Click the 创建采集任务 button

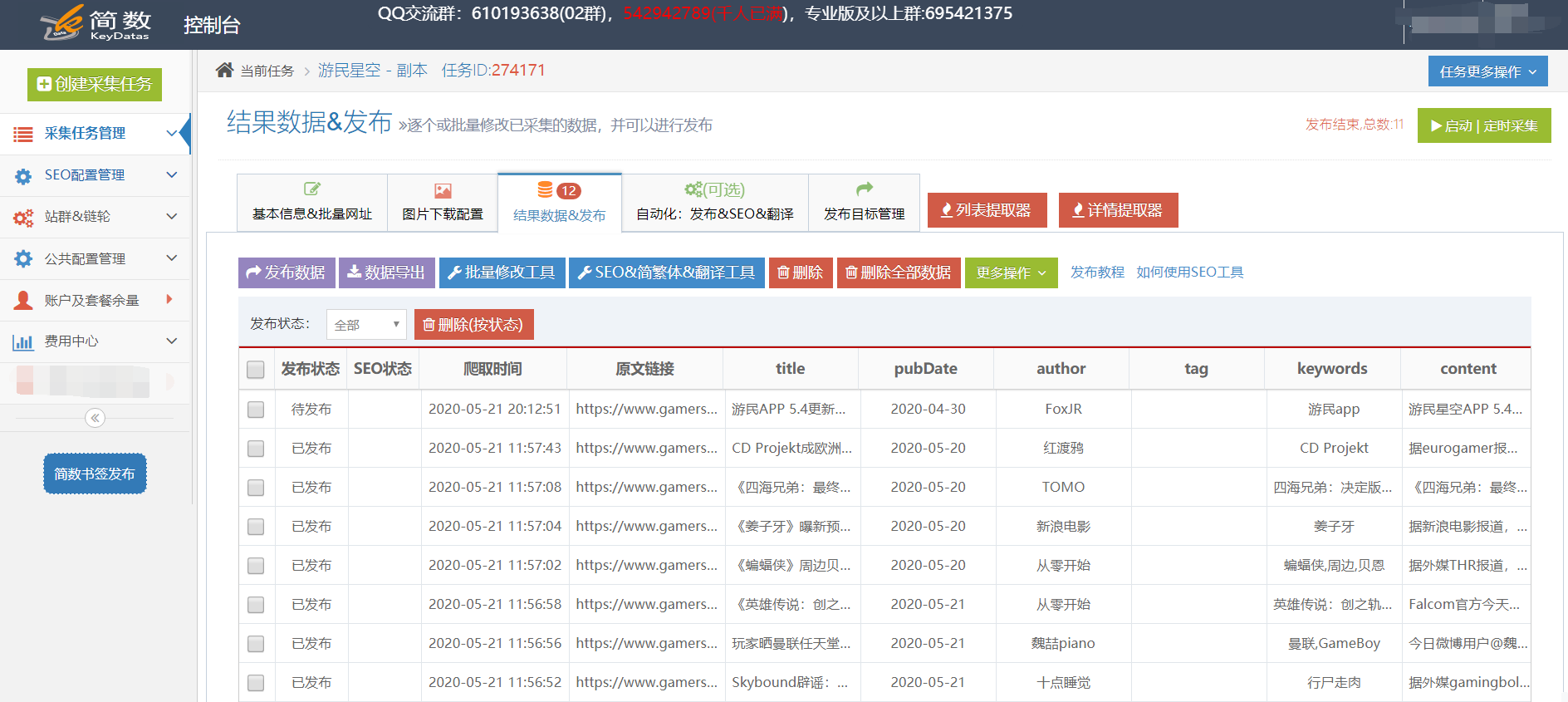pos(95,84)
